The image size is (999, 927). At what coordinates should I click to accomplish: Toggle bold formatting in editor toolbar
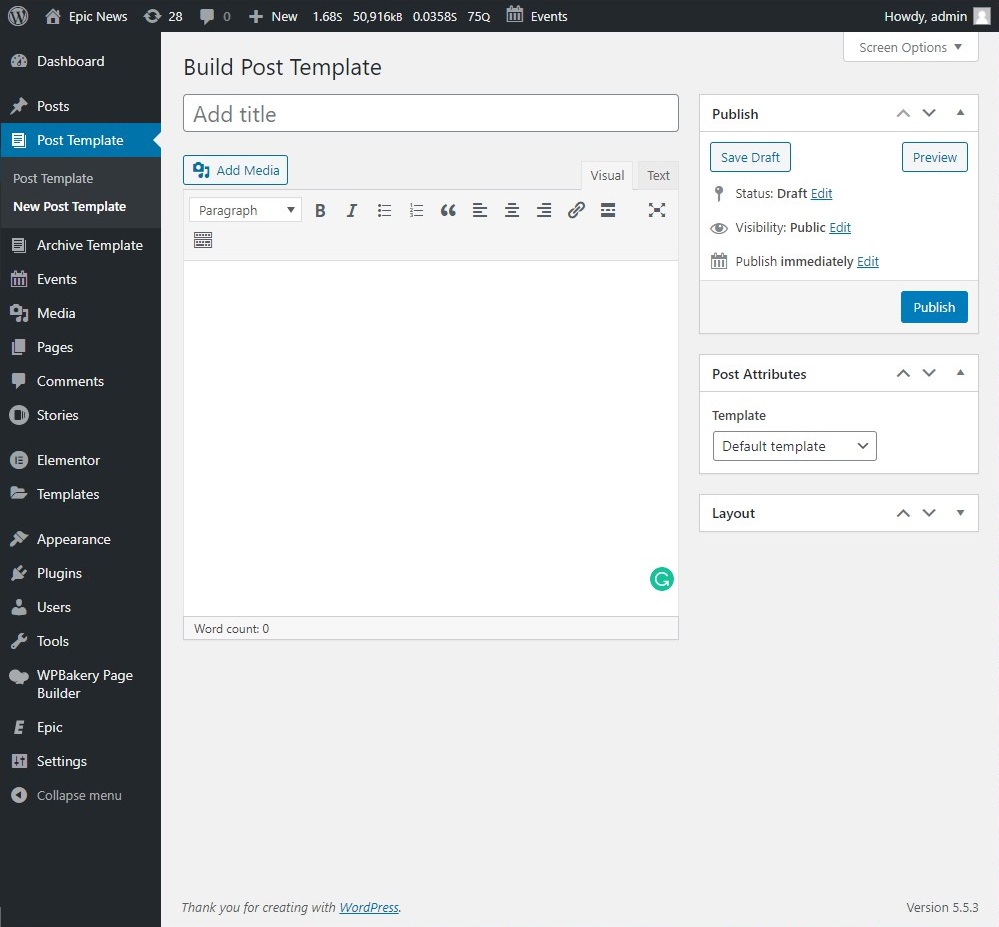point(321,210)
